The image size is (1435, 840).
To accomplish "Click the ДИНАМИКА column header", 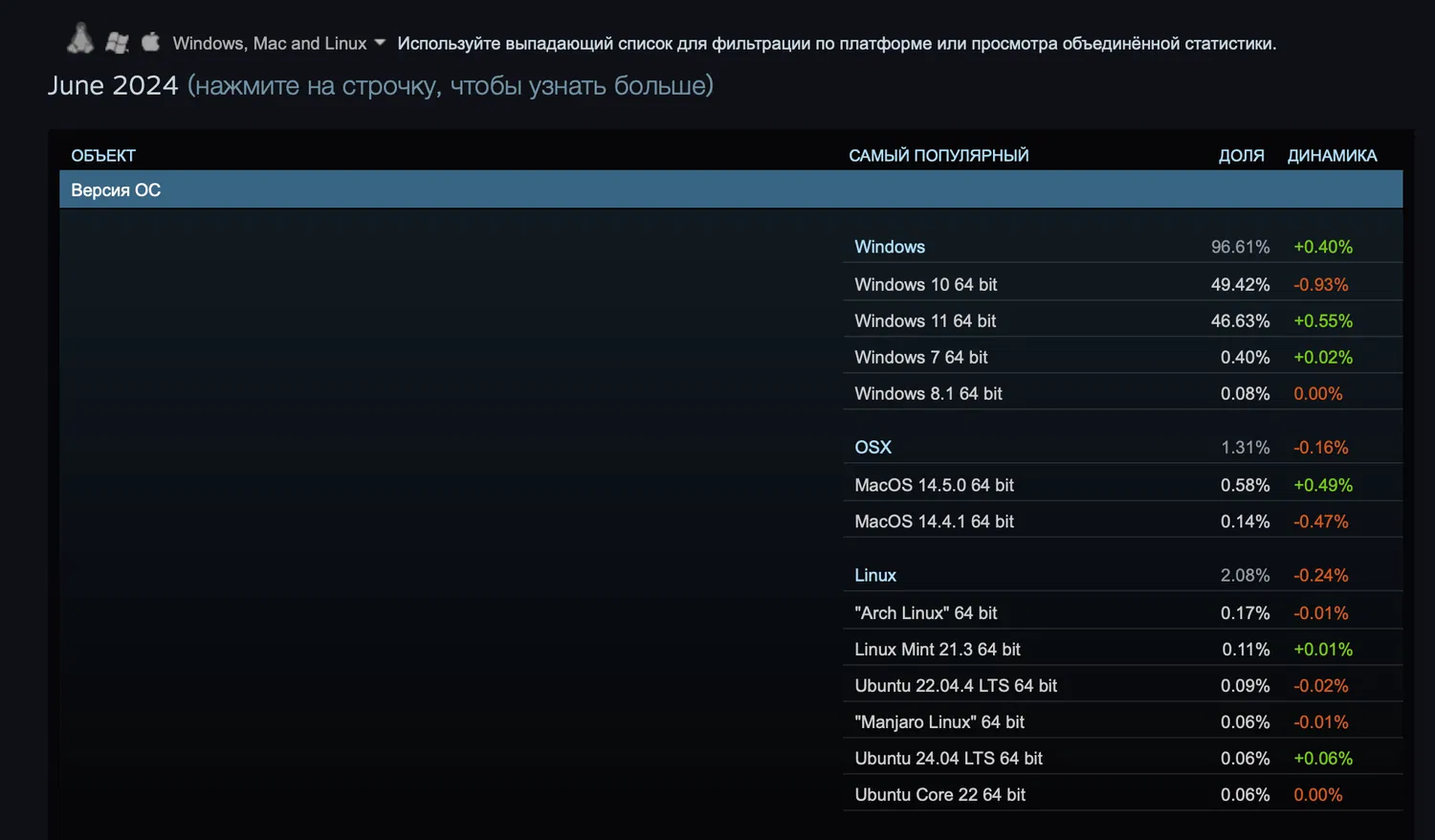I will pyautogui.click(x=1332, y=155).
